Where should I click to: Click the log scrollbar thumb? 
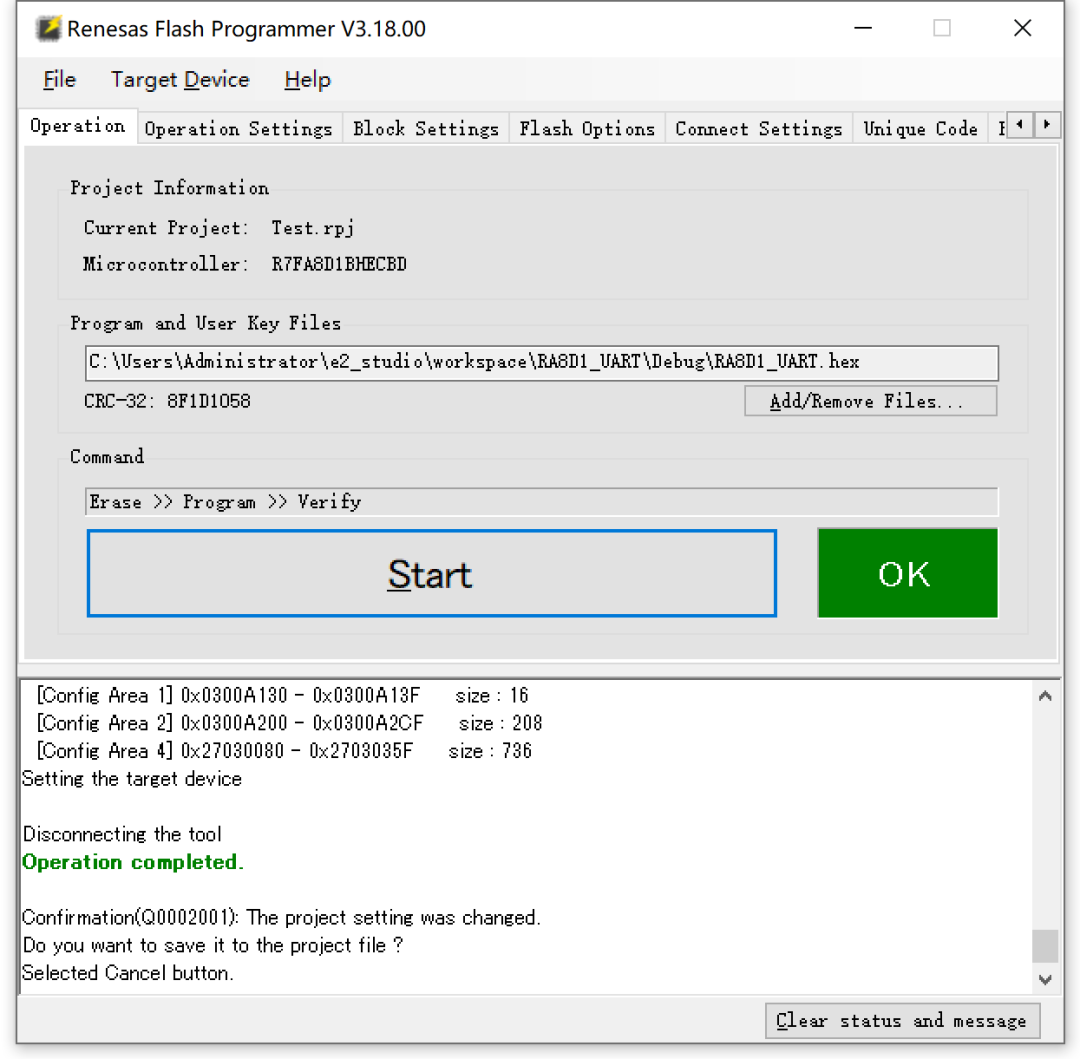[x=1045, y=945]
